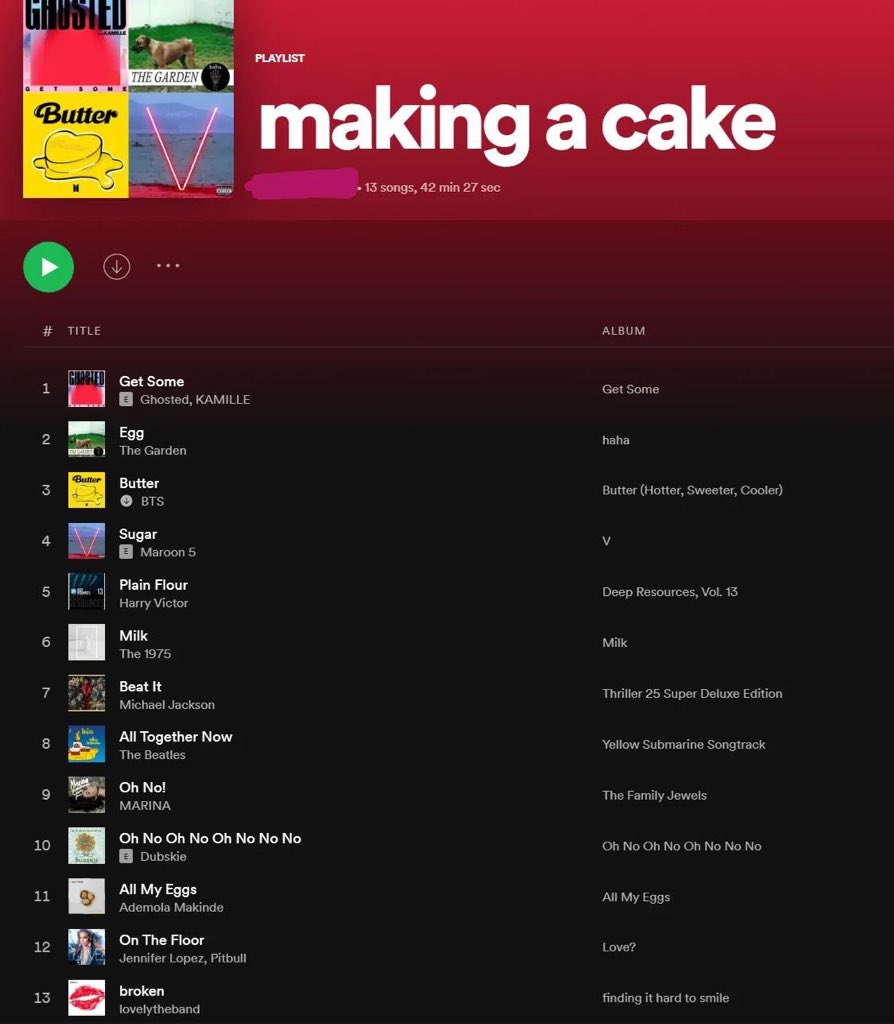Image resolution: width=894 pixels, height=1024 pixels.
Task: Click the downloaded arrow icon beside BTS
Action: tap(127, 501)
